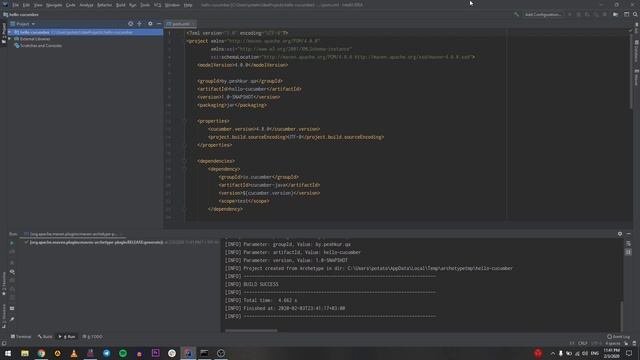
Task: Click the rerun green arrow in Run panel
Action: pyautogui.click(x=12, y=243)
